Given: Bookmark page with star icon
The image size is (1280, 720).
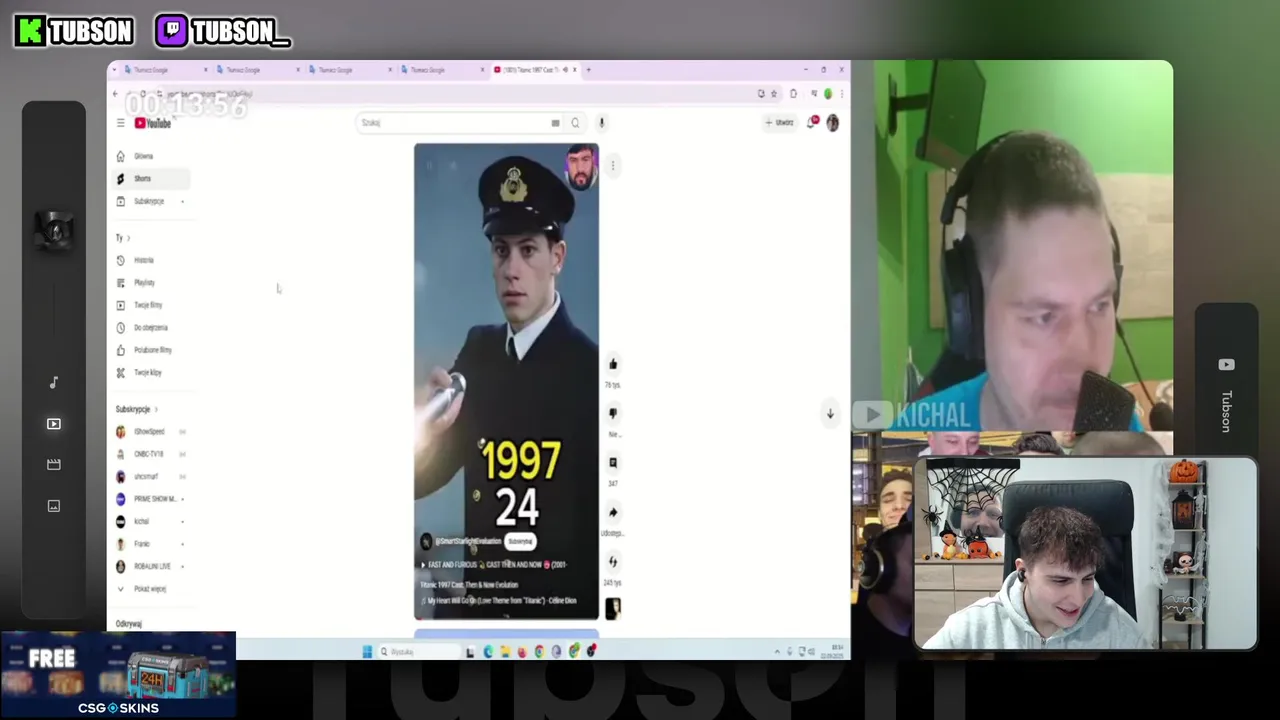Looking at the screenshot, I should [773, 94].
